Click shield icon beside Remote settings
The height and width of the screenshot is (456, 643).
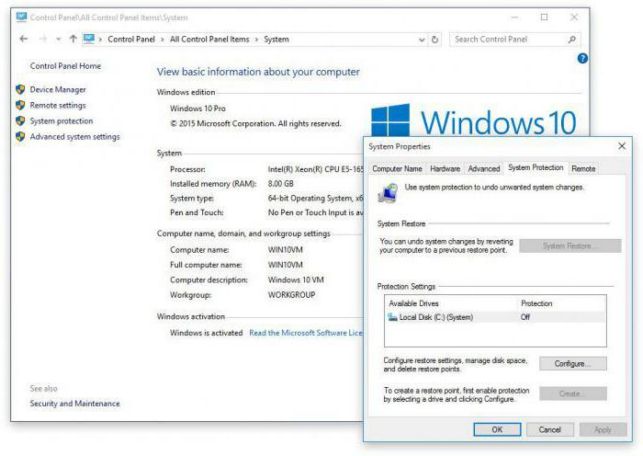coord(20,105)
